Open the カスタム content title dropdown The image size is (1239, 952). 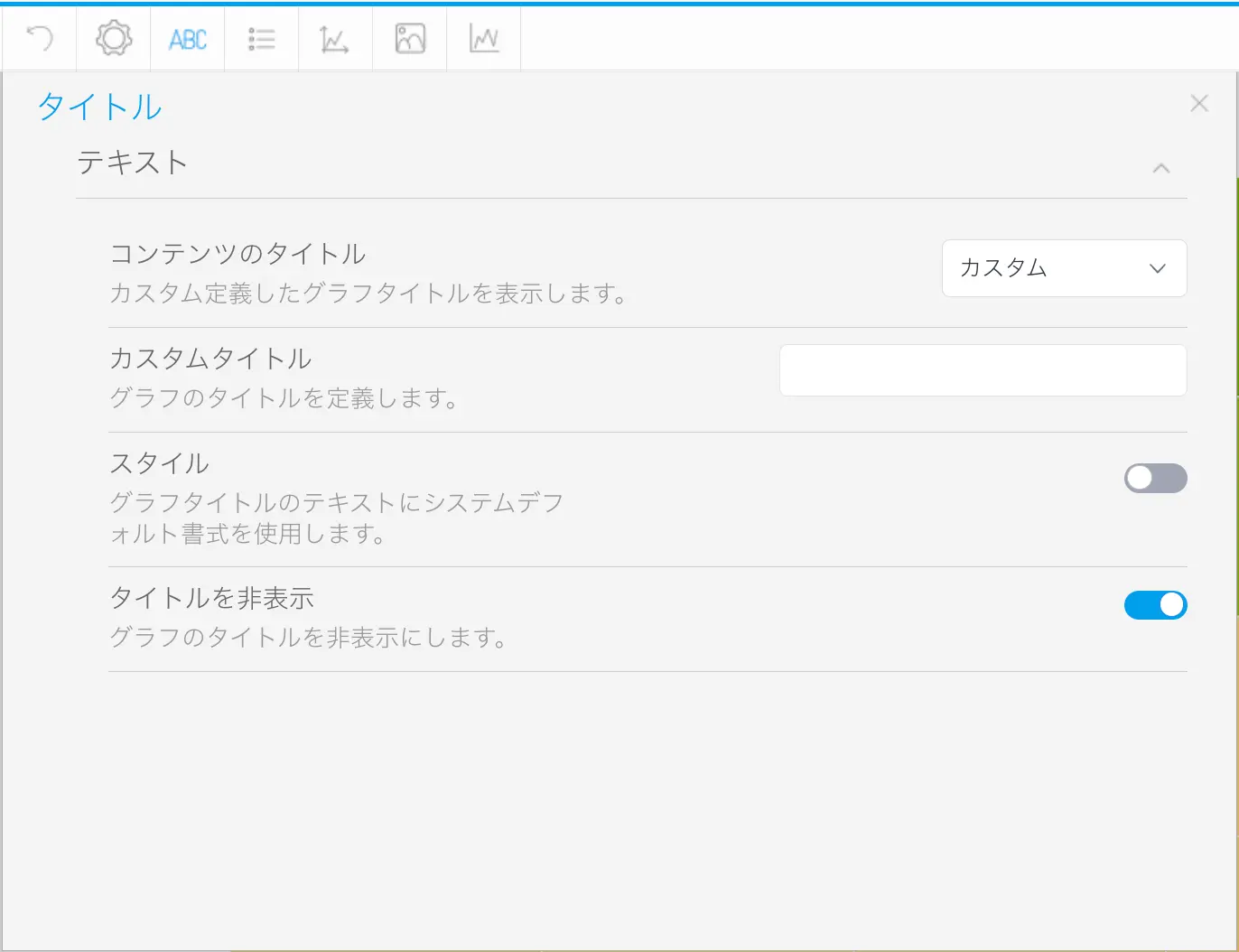point(1064,268)
